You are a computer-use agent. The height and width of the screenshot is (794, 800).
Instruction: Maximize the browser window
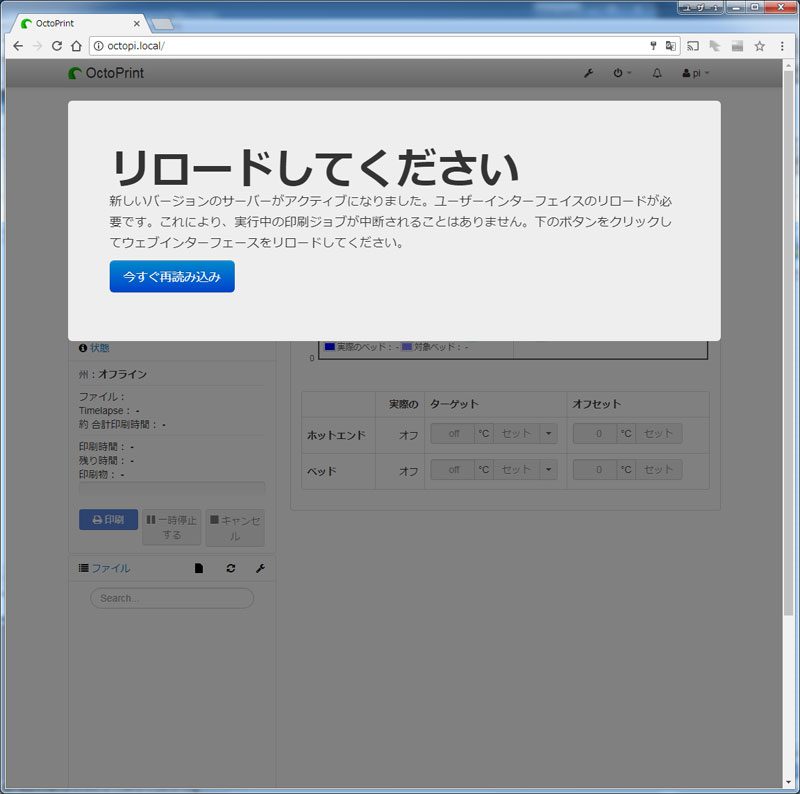point(755,8)
